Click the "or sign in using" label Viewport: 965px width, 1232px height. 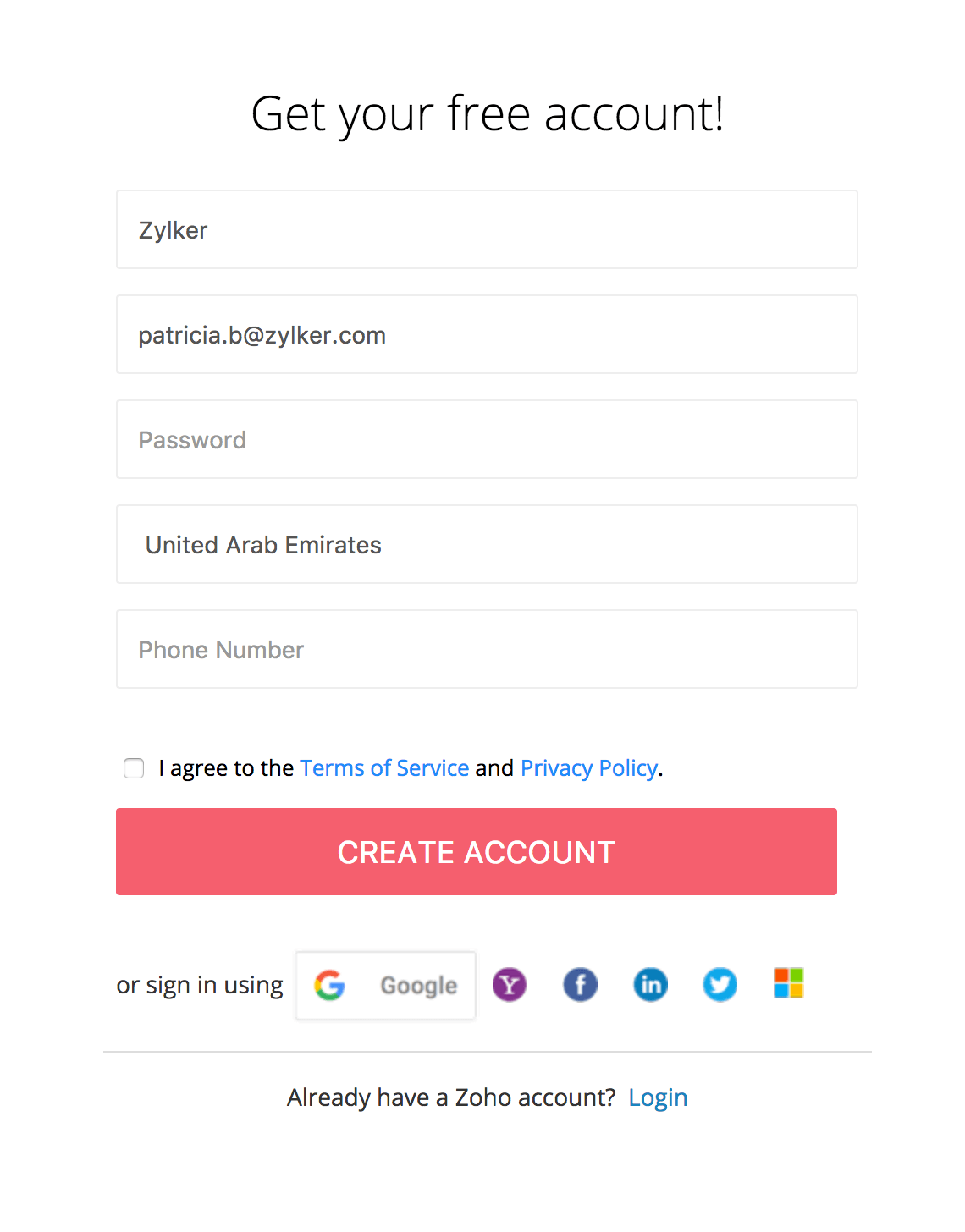coord(200,985)
